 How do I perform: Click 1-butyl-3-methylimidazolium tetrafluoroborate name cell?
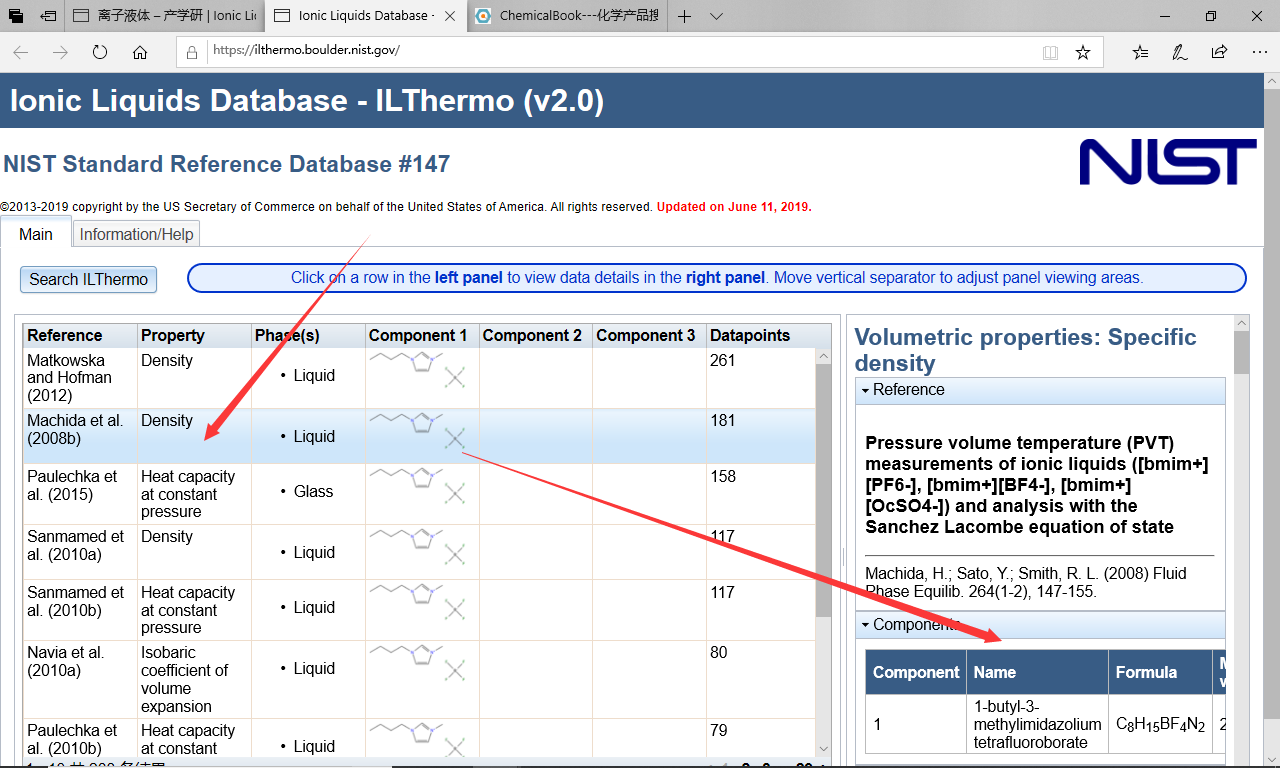click(1038, 724)
